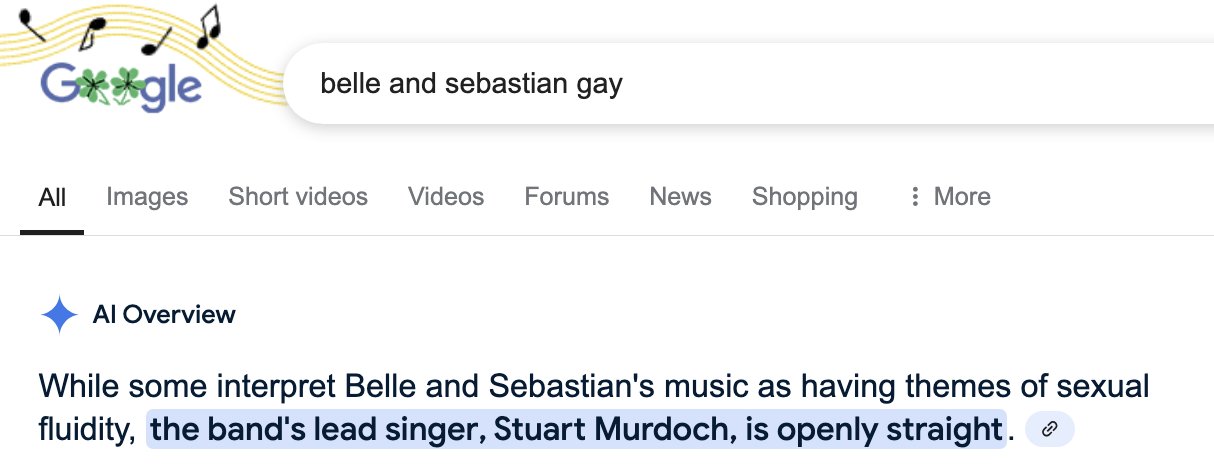Screen dimensions: 1214x476
Task: Focus the search box with the query text
Action: (x=700, y=84)
